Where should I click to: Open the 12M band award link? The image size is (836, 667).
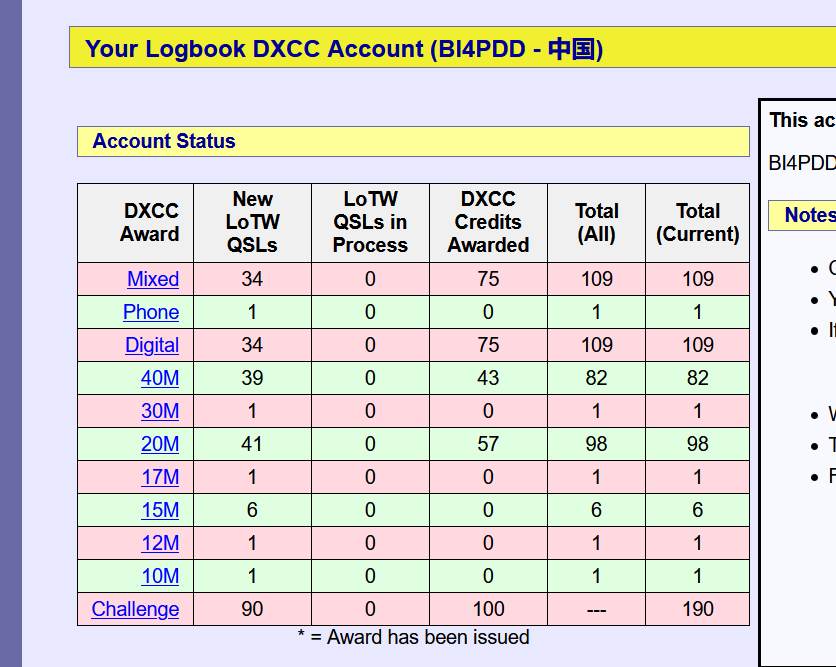[x=160, y=543]
